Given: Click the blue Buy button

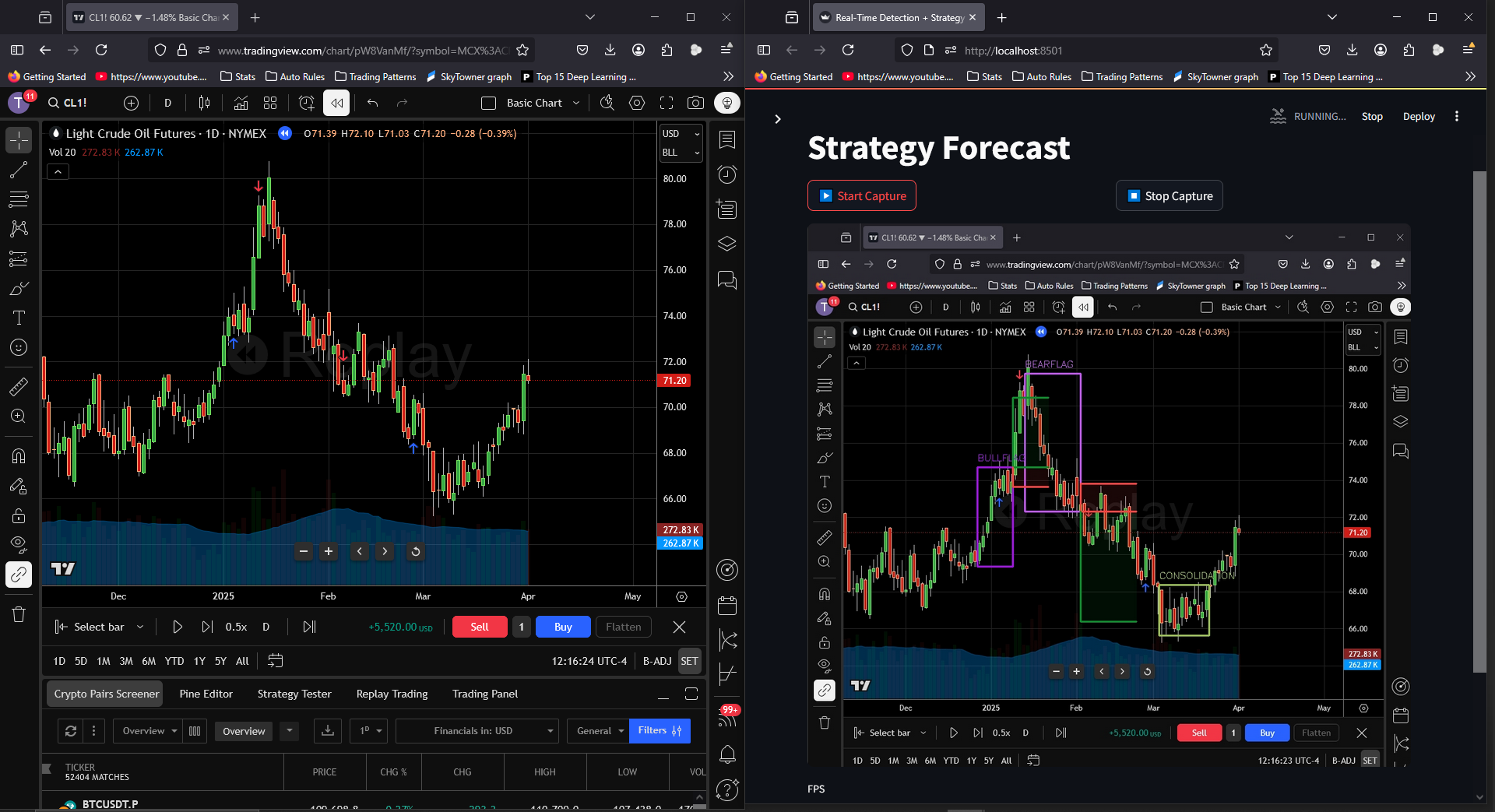Looking at the screenshot, I should tap(563, 627).
